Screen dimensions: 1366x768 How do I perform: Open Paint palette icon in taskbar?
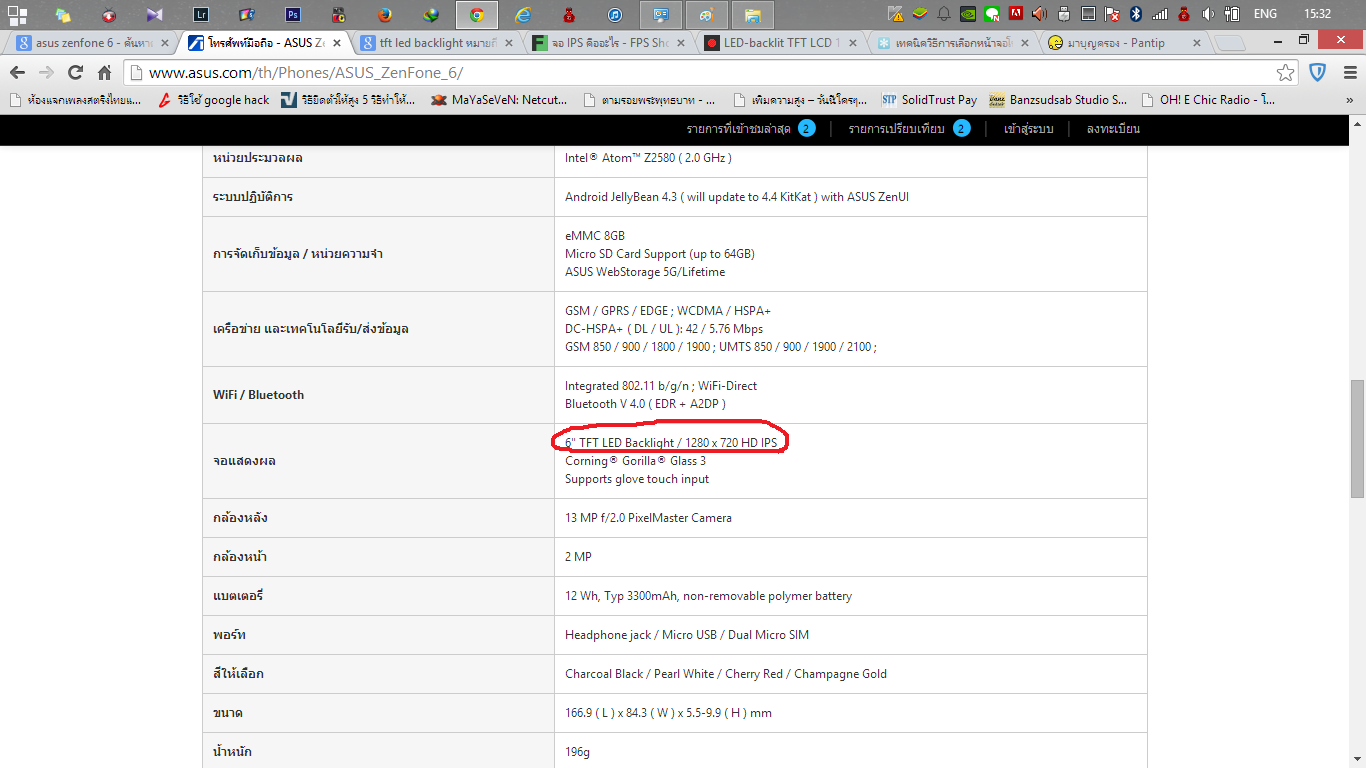[707, 14]
